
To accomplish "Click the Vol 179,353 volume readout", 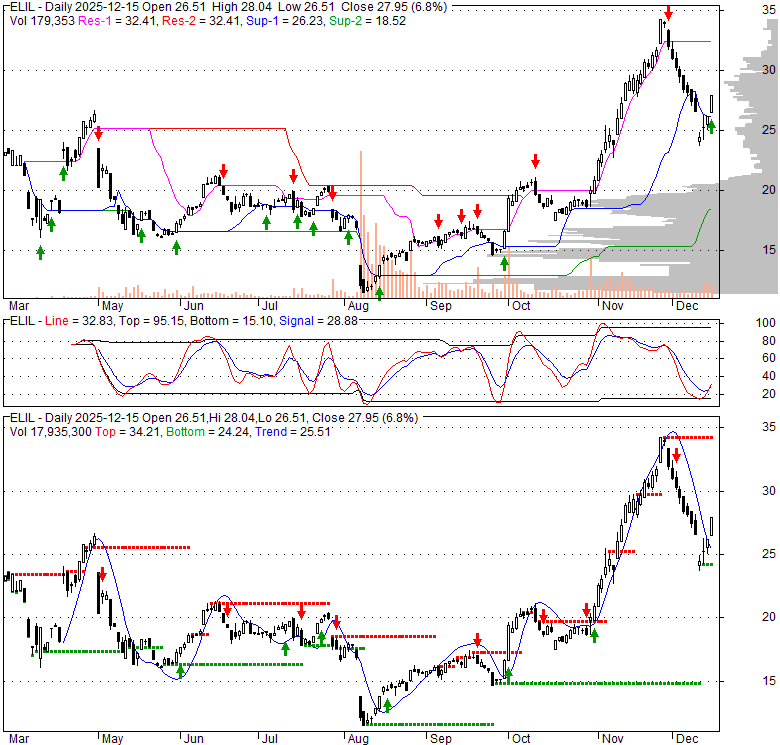I will 42,21.
